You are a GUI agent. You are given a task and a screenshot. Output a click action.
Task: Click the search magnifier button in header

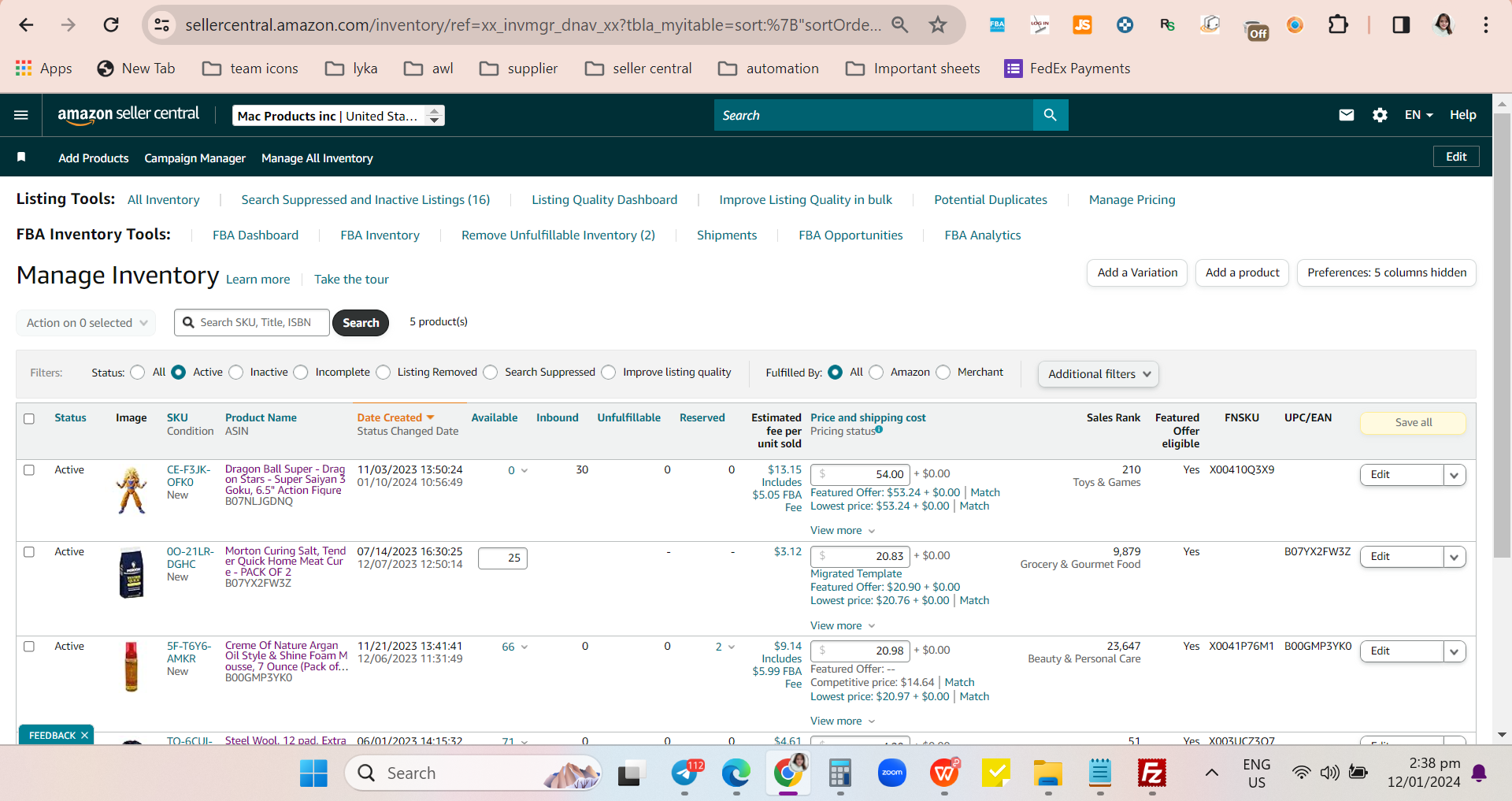coord(1050,115)
